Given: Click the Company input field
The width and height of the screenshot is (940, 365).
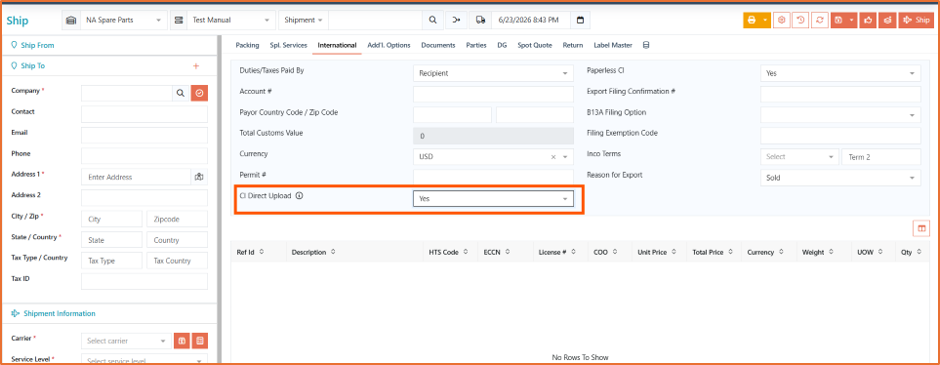Looking at the screenshot, I should pyautogui.click(x=127, y=93).
